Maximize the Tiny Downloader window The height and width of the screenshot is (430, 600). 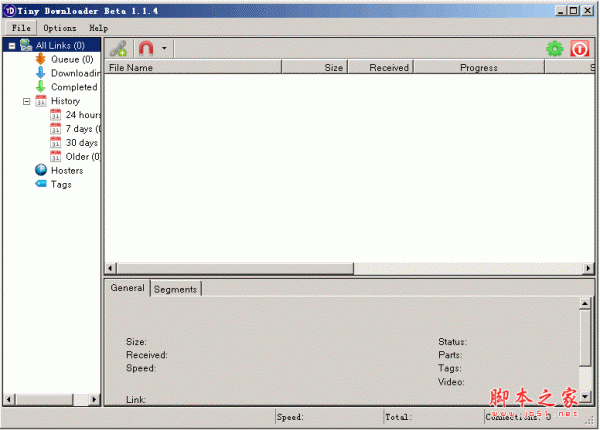[574, 11]
